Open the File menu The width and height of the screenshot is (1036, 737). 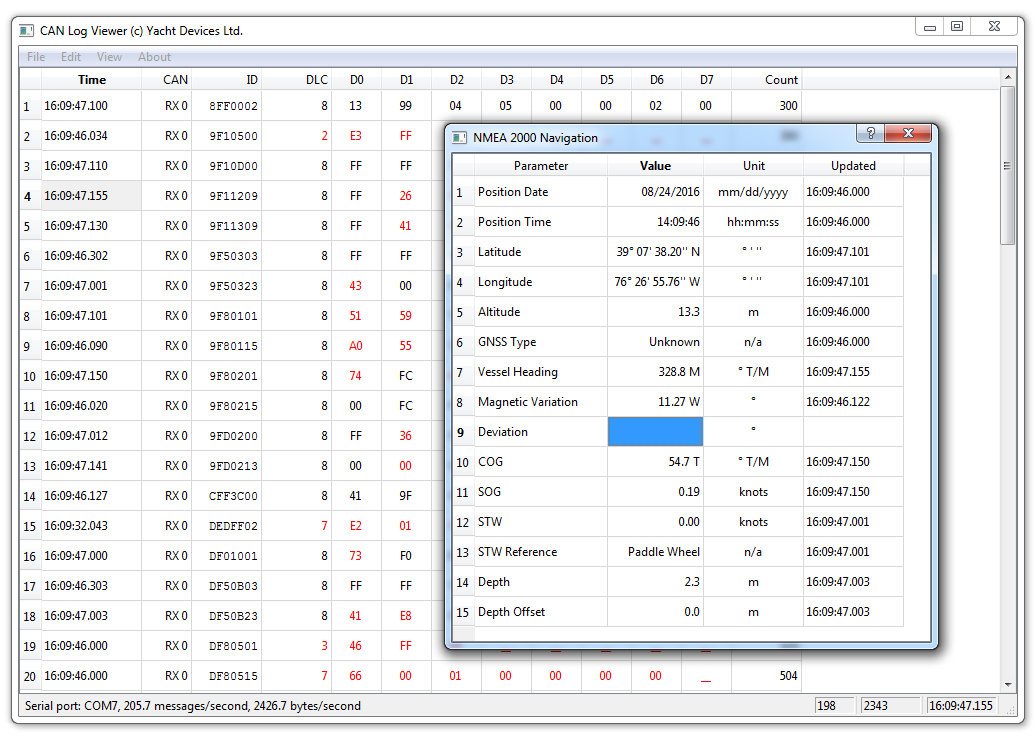coord(36,57)
